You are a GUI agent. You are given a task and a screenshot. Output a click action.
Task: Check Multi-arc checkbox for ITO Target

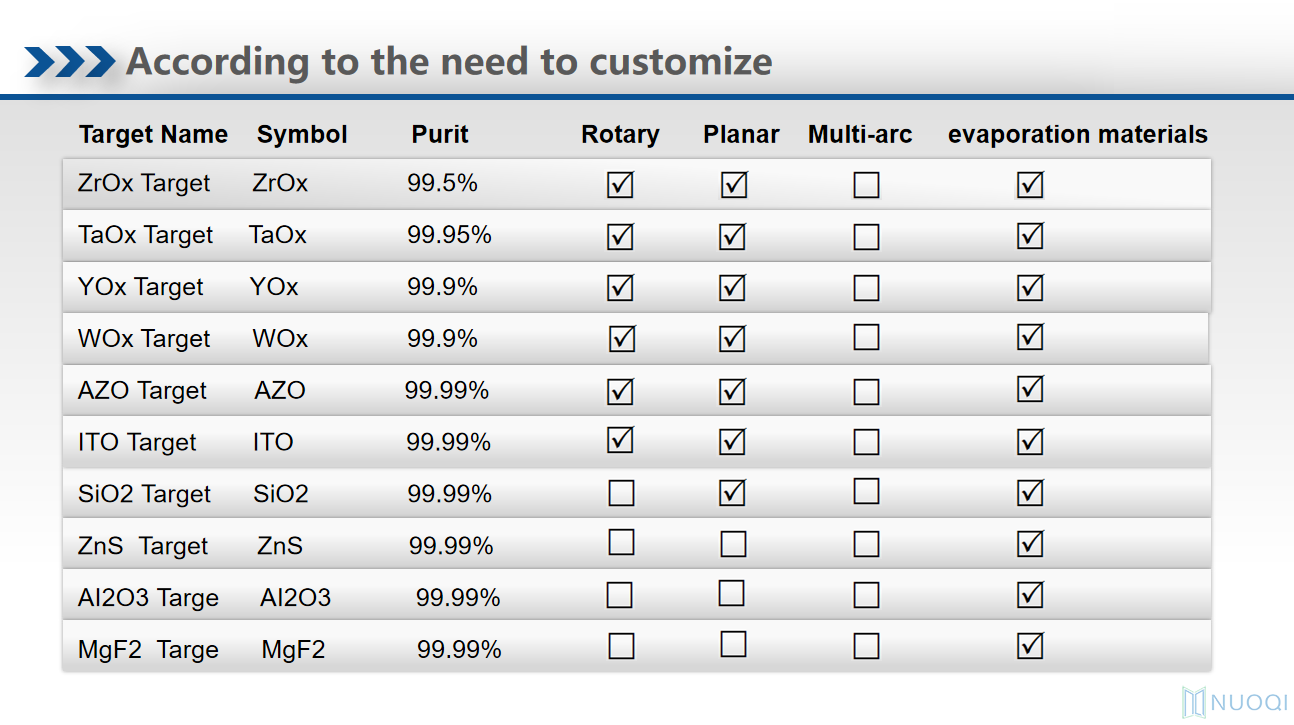tap(866, 442)
